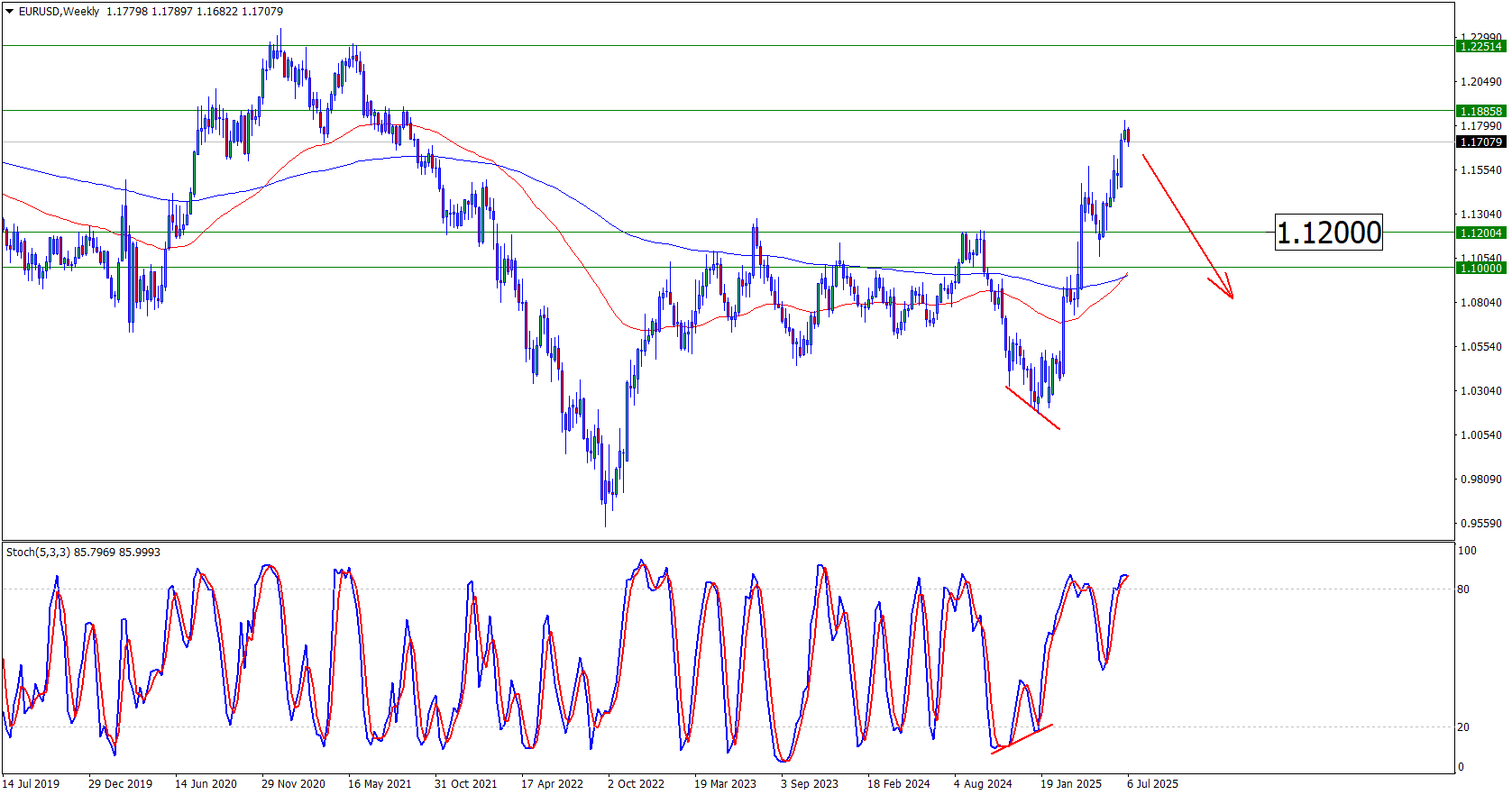Click the red downward arrow's arrowhead

click(x=1228, y=292)
